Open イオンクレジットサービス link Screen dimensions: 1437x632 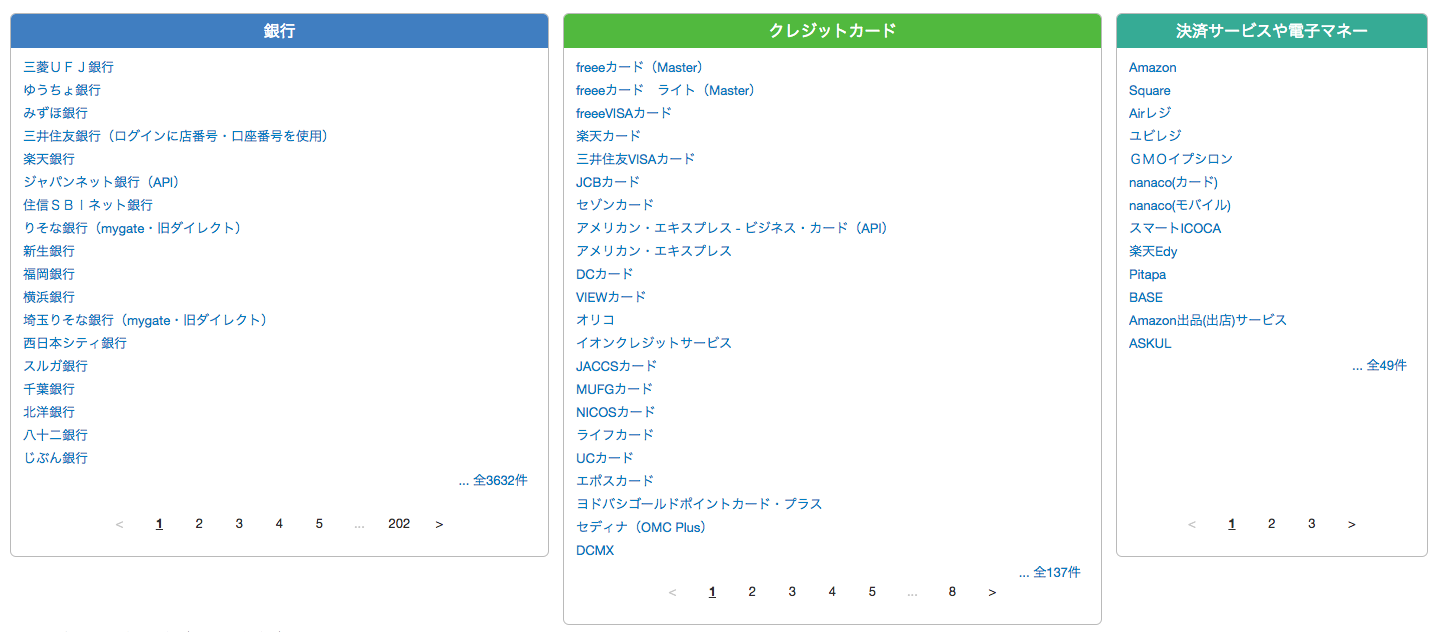654,343
